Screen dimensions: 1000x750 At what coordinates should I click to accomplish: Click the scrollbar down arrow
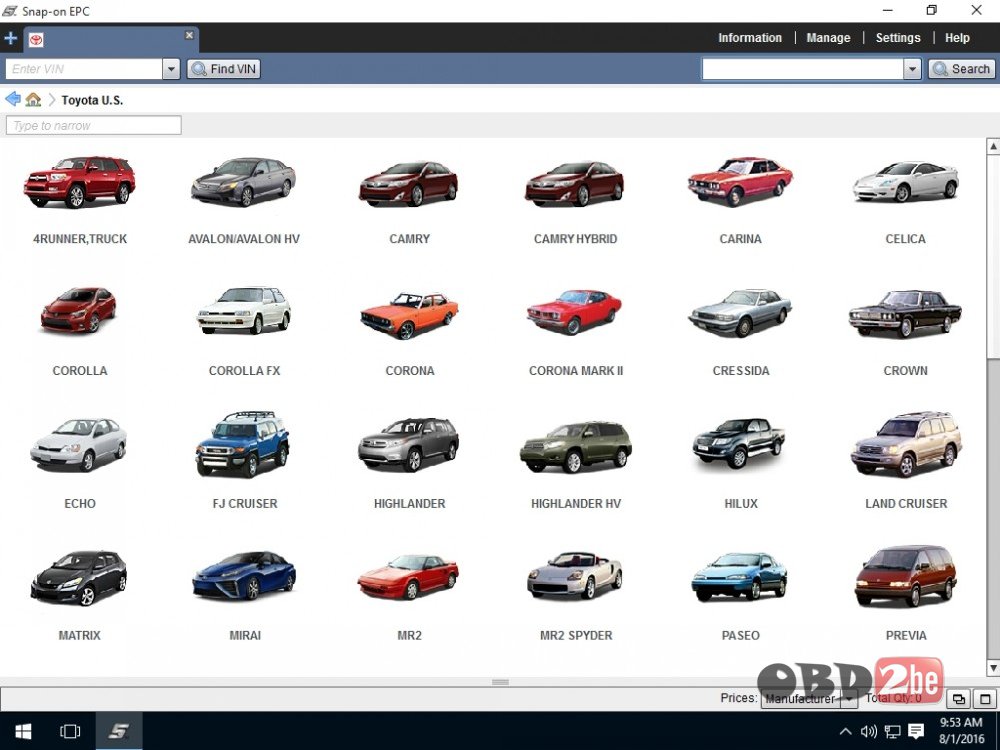[x=993, y=668]
